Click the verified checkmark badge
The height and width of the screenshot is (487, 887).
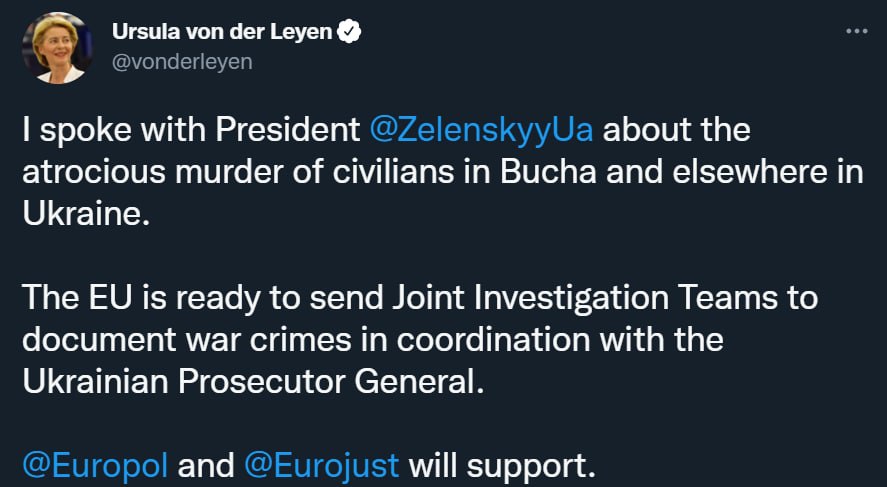349,32
